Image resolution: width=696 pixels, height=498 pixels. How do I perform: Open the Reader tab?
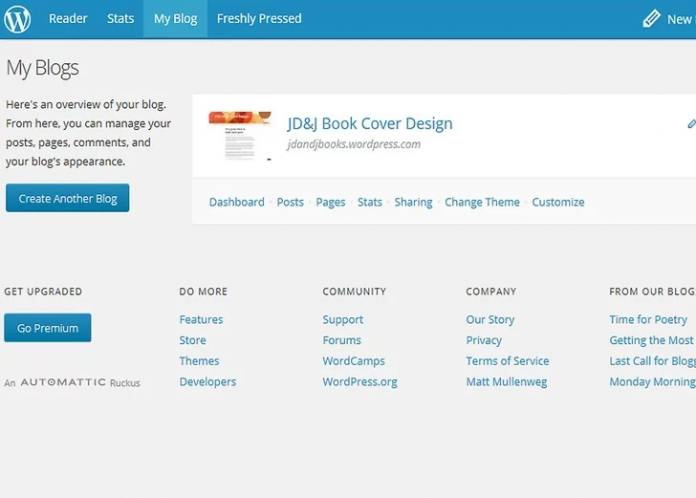[68, 18]
